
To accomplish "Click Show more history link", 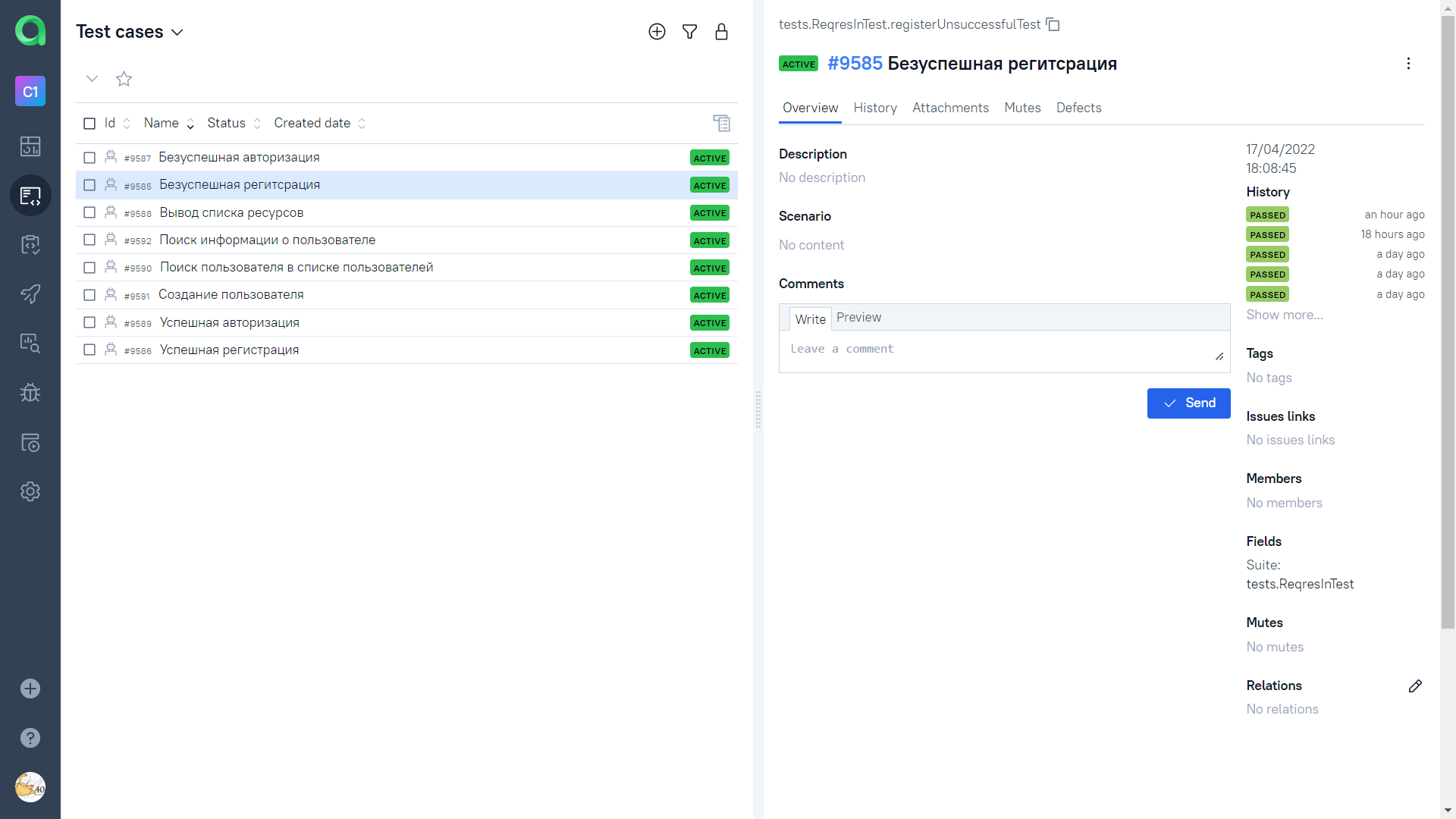I will (1284, 315).
